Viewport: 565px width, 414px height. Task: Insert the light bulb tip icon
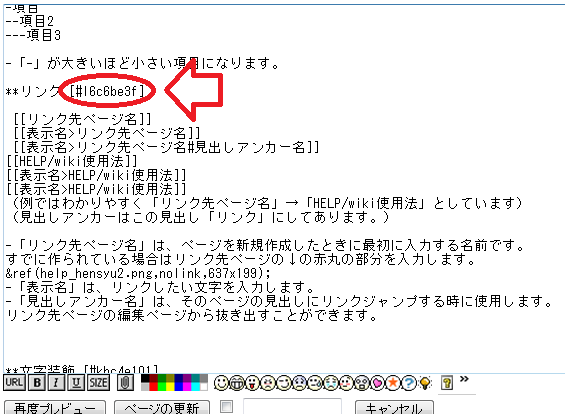click(425, 383)
